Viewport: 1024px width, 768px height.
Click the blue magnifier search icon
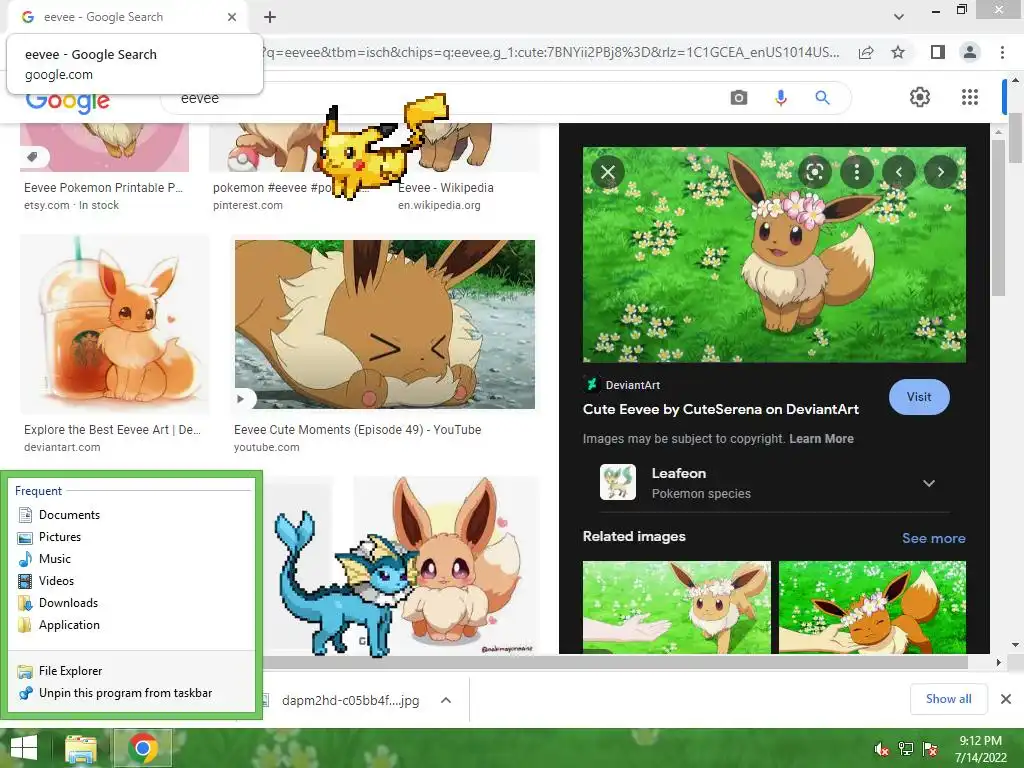coord(822,98)
